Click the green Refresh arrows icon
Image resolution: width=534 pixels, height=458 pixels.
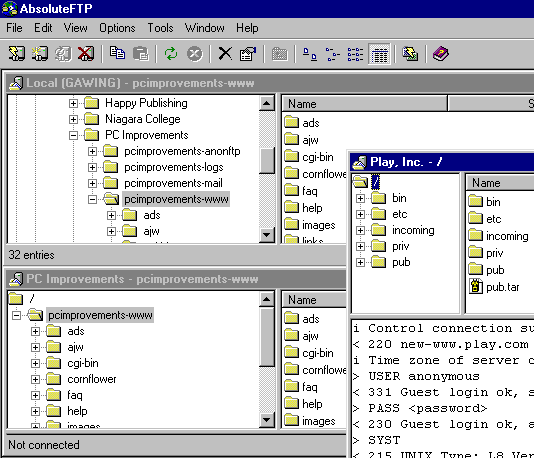coord(171,54)
